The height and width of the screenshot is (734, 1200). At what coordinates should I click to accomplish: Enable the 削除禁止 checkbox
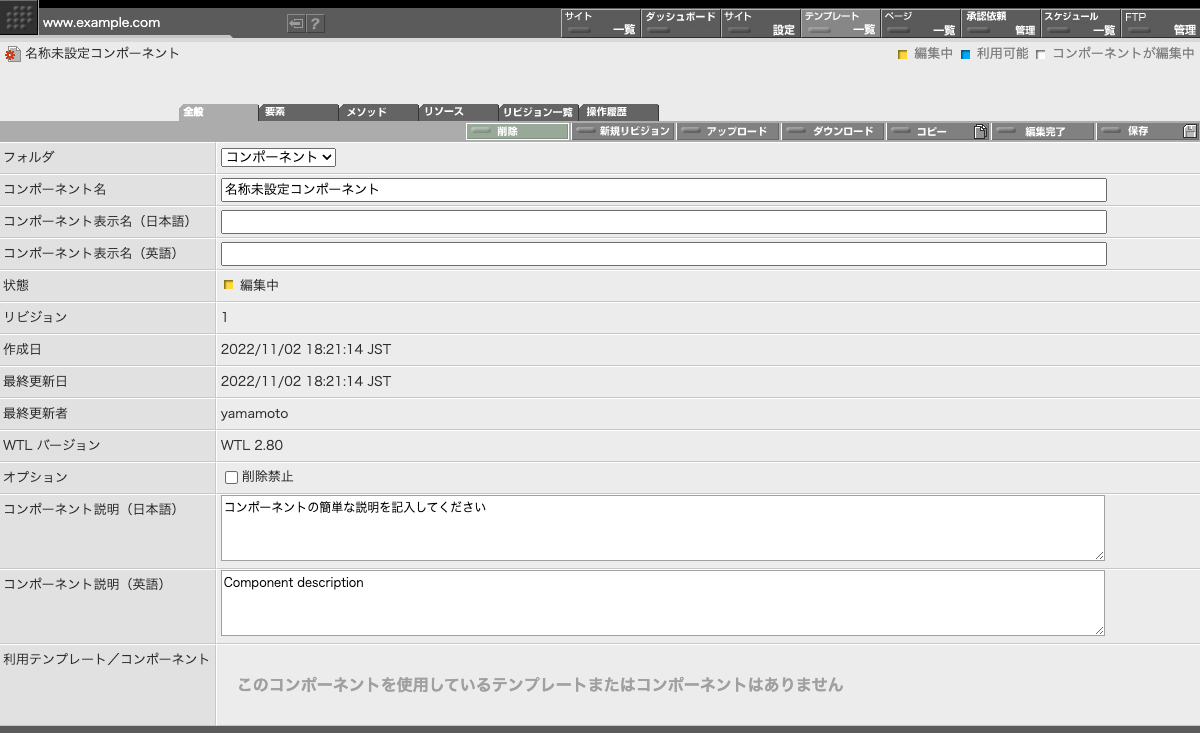(x=231, y=478)
